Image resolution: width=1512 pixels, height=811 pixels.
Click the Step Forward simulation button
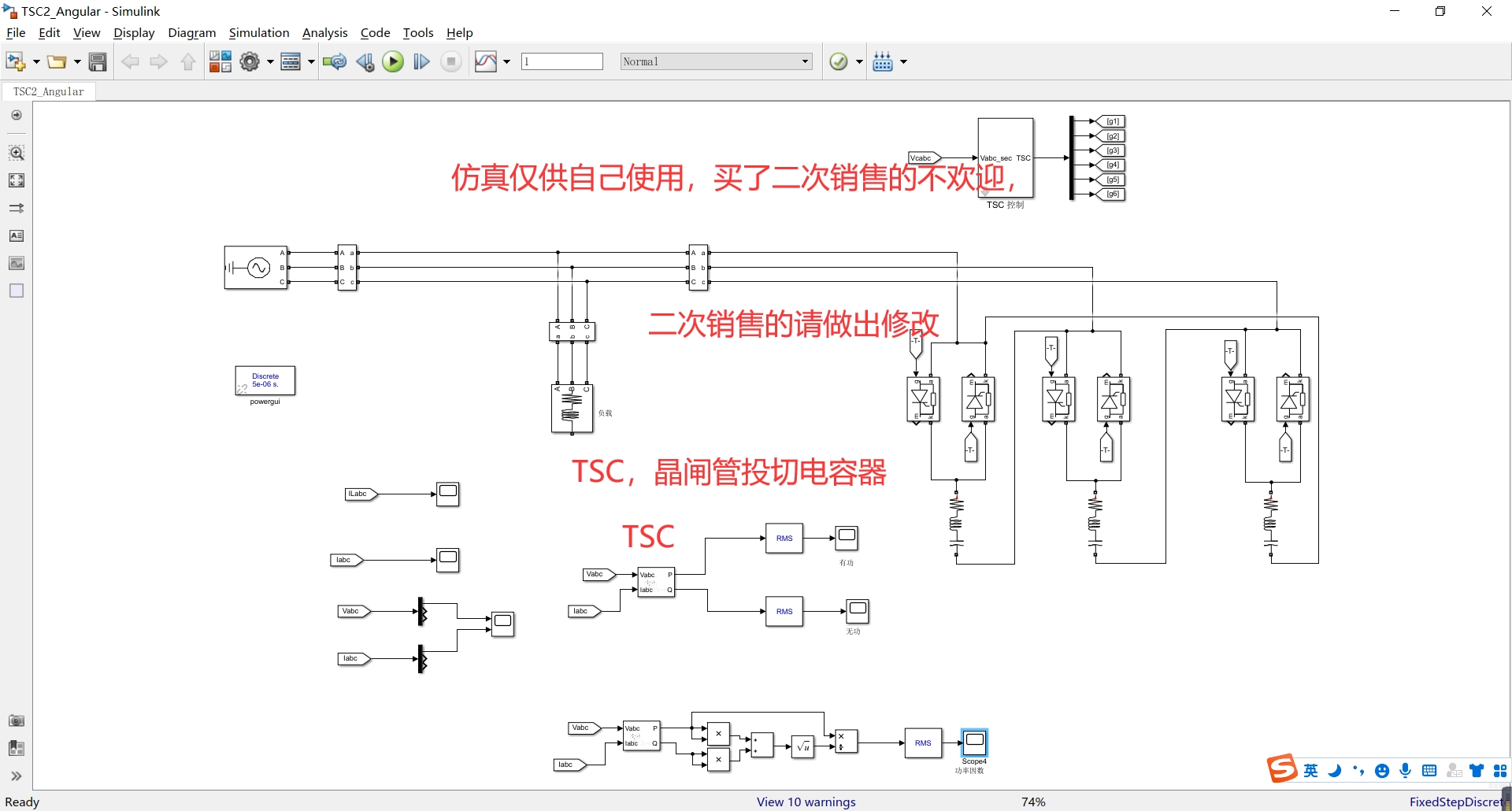[x=421, y=61]
